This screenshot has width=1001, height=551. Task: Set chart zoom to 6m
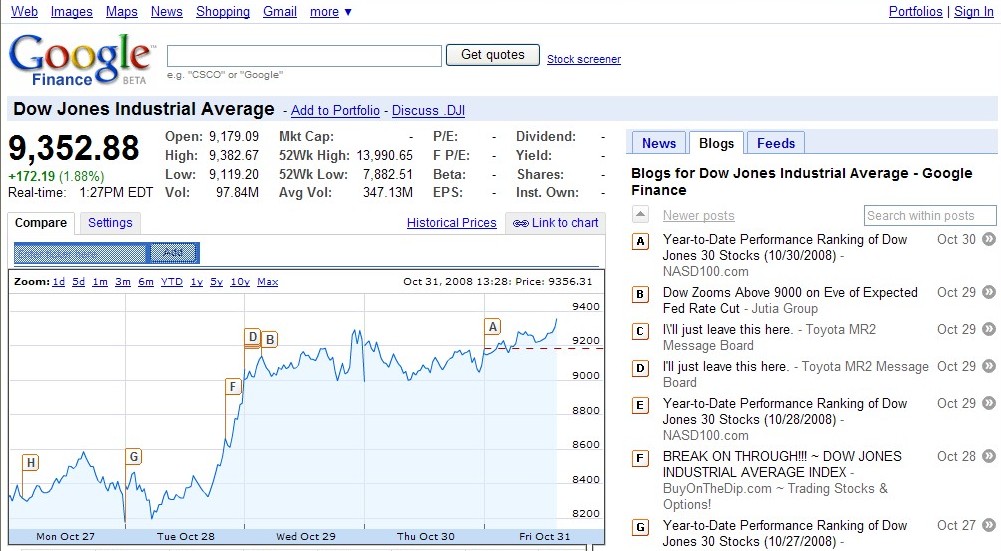146,282
